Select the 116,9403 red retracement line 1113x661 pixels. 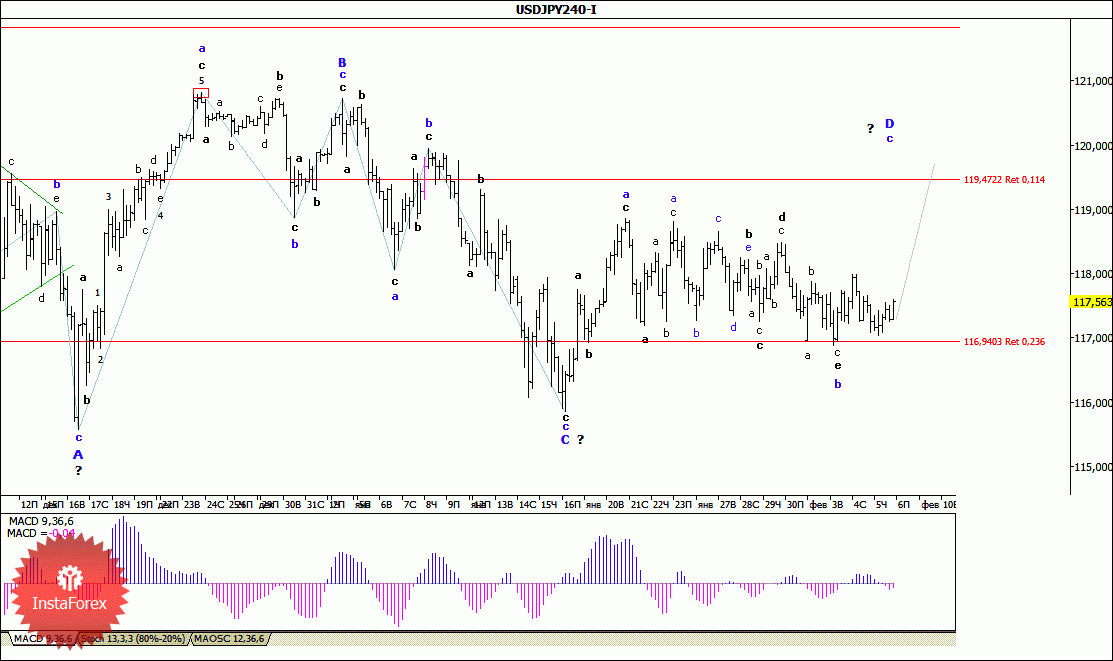pyautogui.click(x=480, y=342)
